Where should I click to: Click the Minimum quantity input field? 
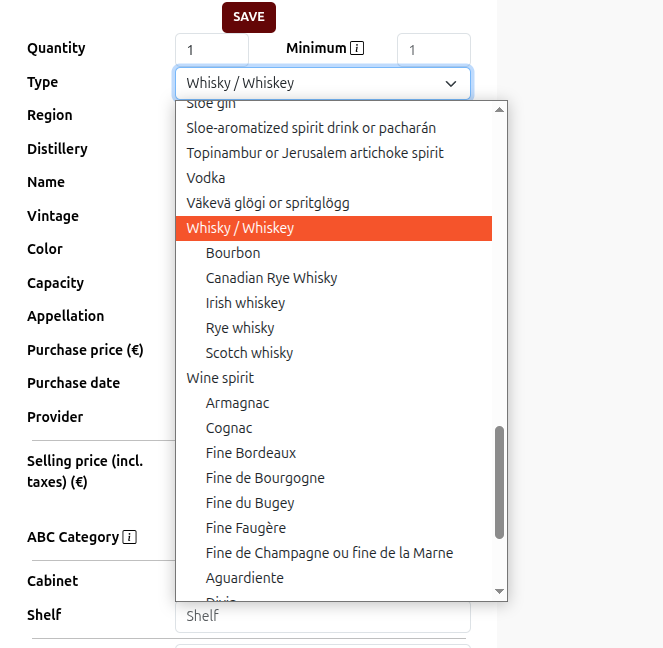click(433, 49)
